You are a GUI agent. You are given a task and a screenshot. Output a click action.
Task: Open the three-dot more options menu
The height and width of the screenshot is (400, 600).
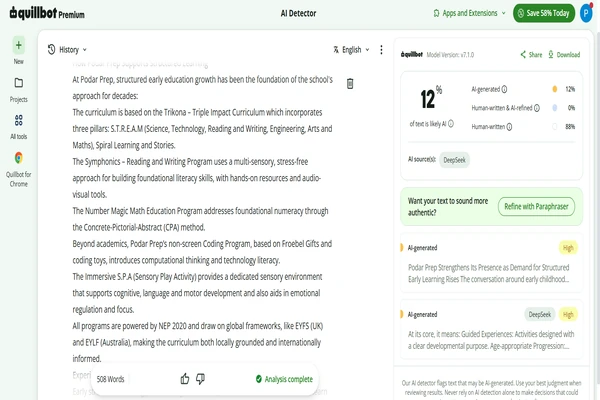pyautogui.click(x=381, y=50)
